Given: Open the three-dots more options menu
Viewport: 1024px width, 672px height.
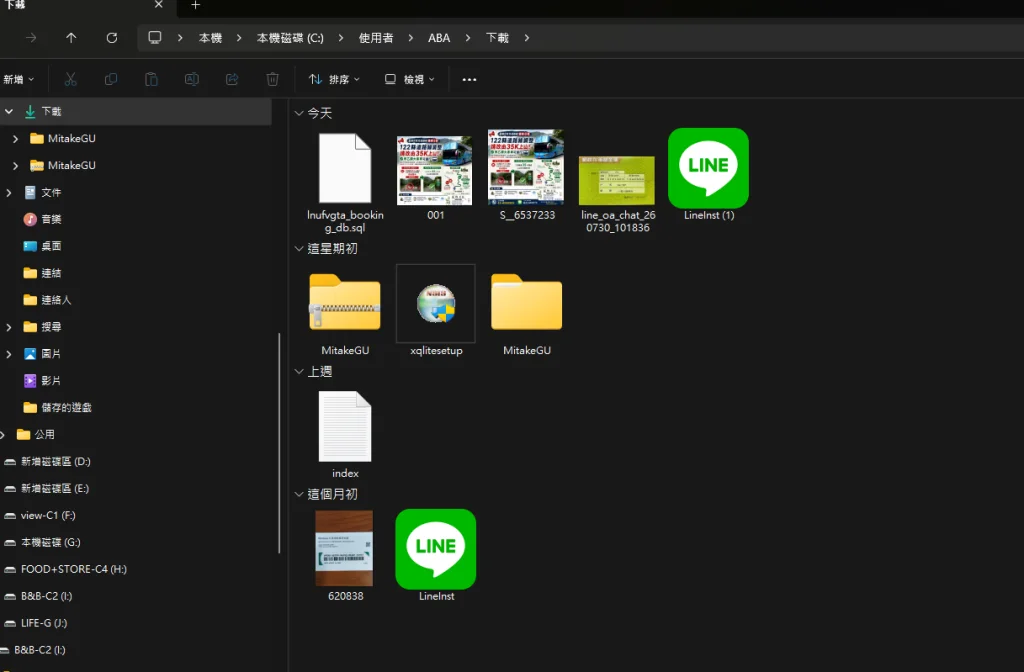Looking at the screenshot, I should [x=469, y=80].
